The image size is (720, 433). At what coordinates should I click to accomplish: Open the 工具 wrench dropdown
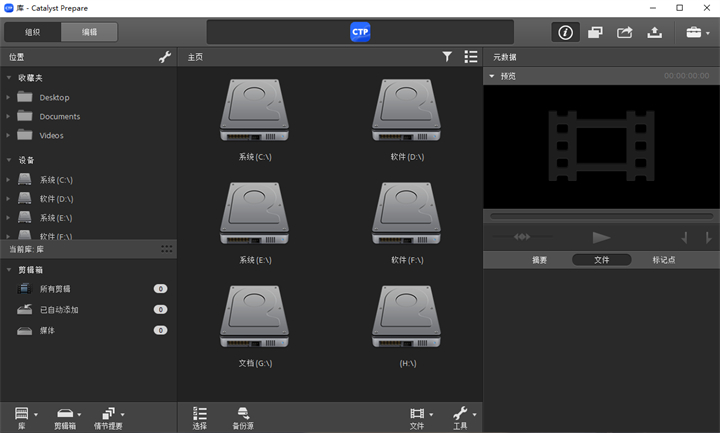pos(464,418)
